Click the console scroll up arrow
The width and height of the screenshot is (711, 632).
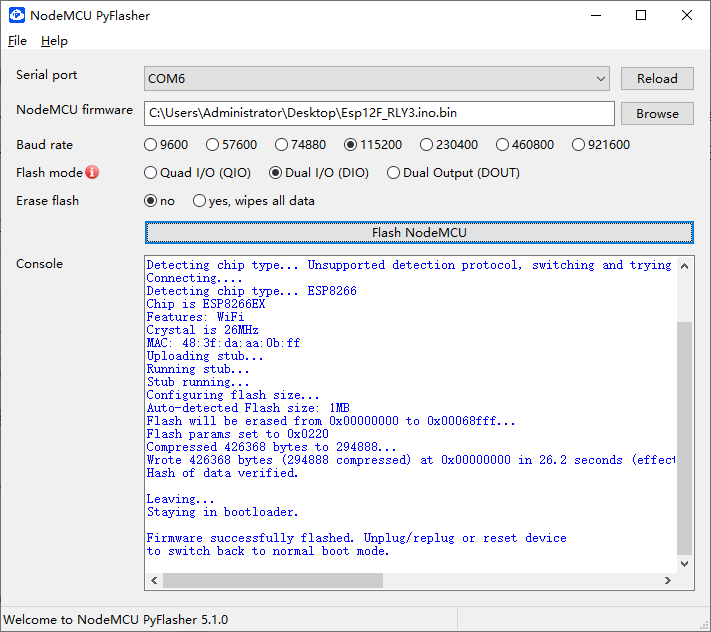[685, 266]
